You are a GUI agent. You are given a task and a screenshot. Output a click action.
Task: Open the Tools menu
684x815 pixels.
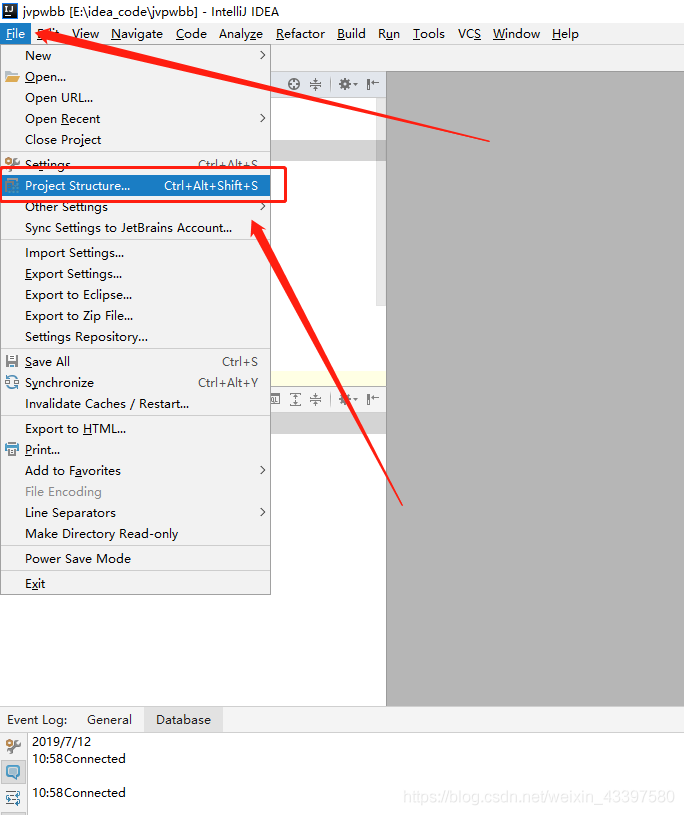point(429,34)
